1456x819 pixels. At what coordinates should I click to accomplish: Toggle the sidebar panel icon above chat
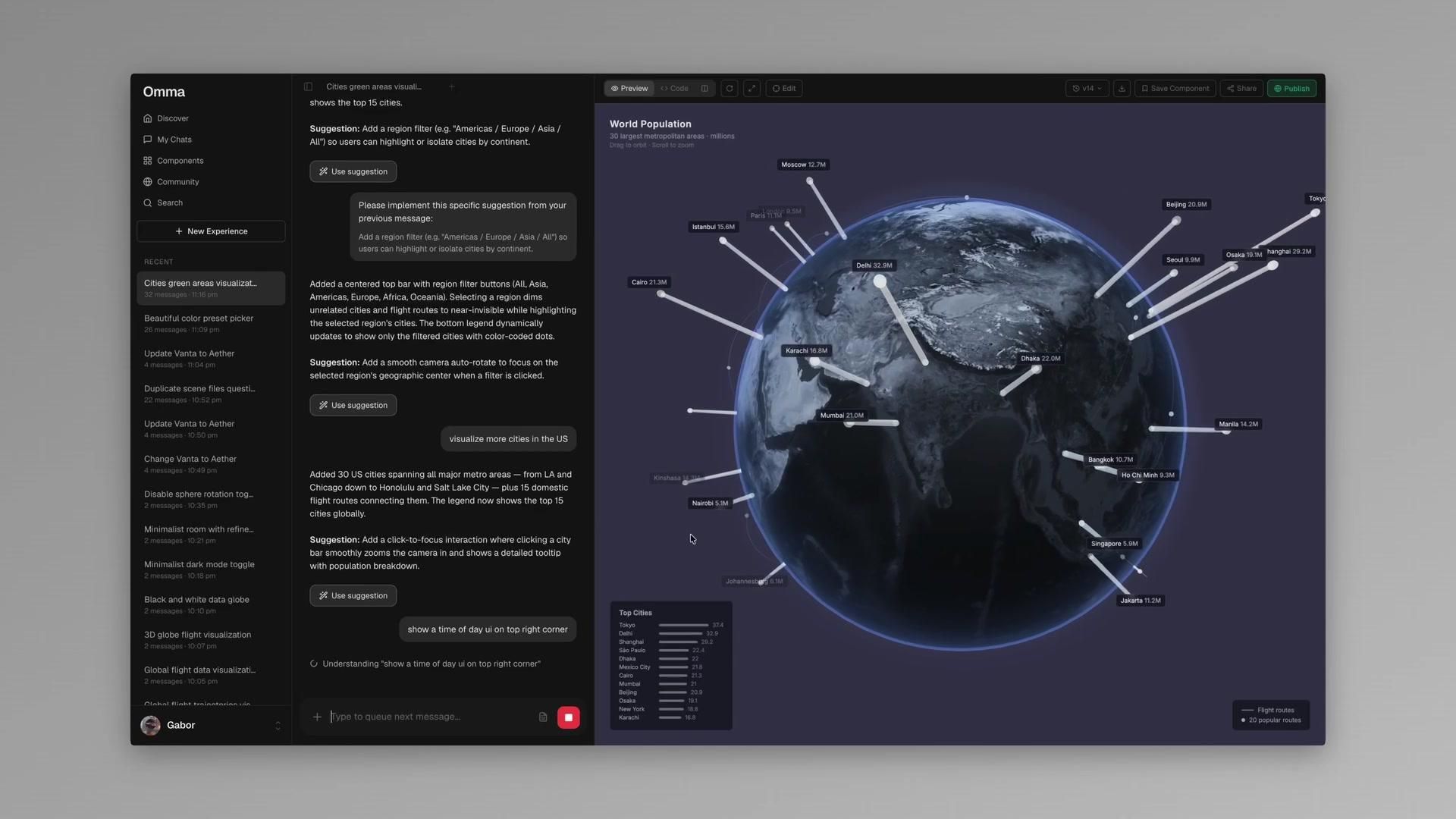(308, 86)
